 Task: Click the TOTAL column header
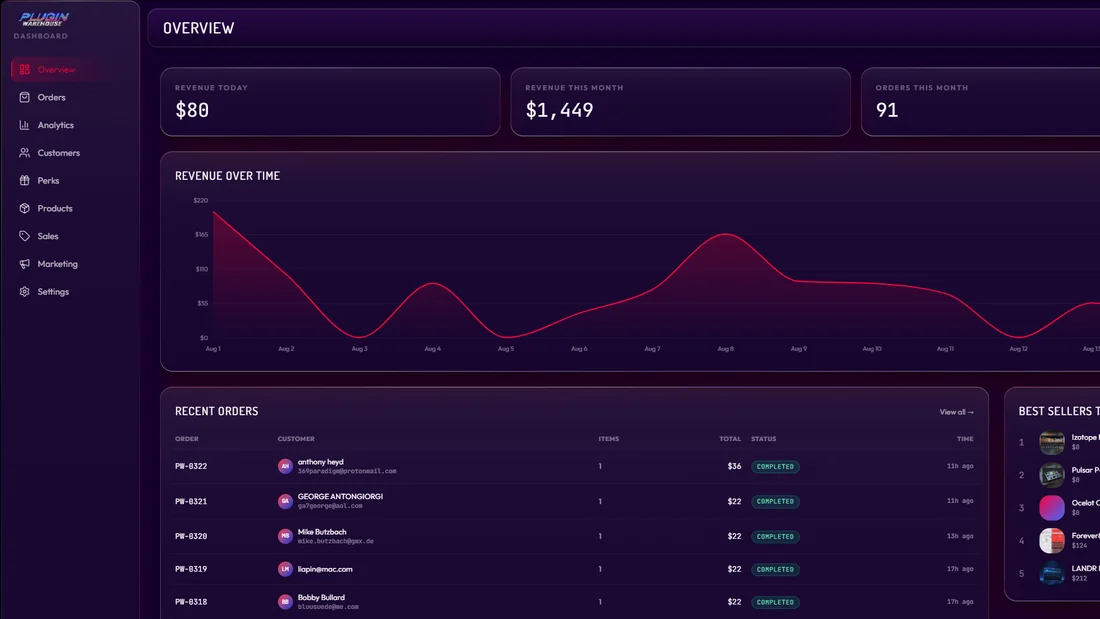730,439
